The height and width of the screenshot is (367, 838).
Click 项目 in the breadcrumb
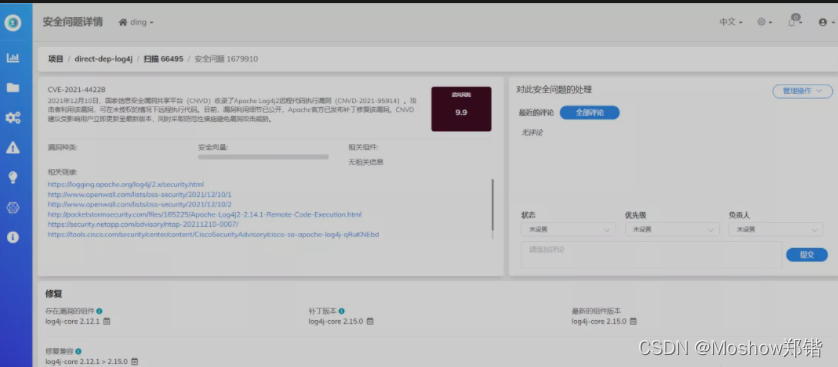point(56,59)
